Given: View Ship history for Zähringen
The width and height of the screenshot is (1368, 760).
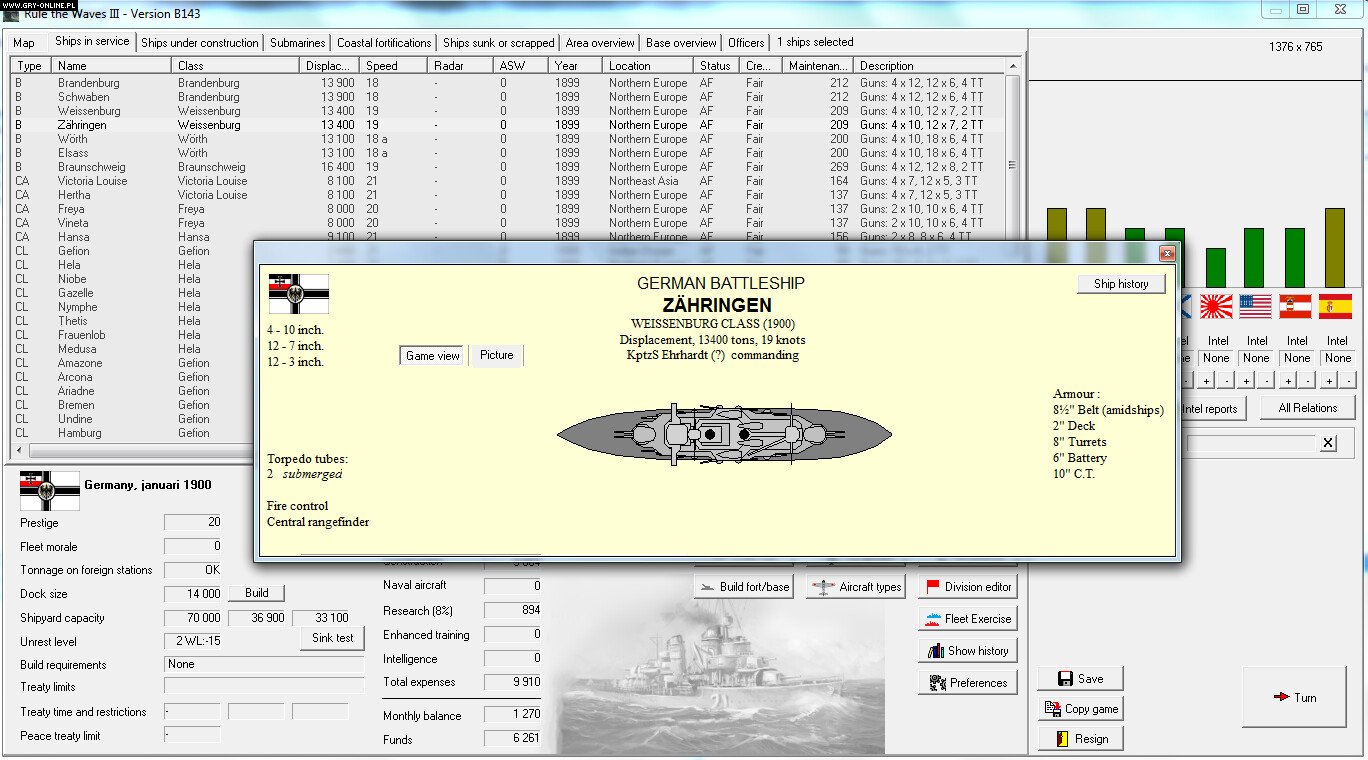Looking at the screenshot, I should (1121, 284).
